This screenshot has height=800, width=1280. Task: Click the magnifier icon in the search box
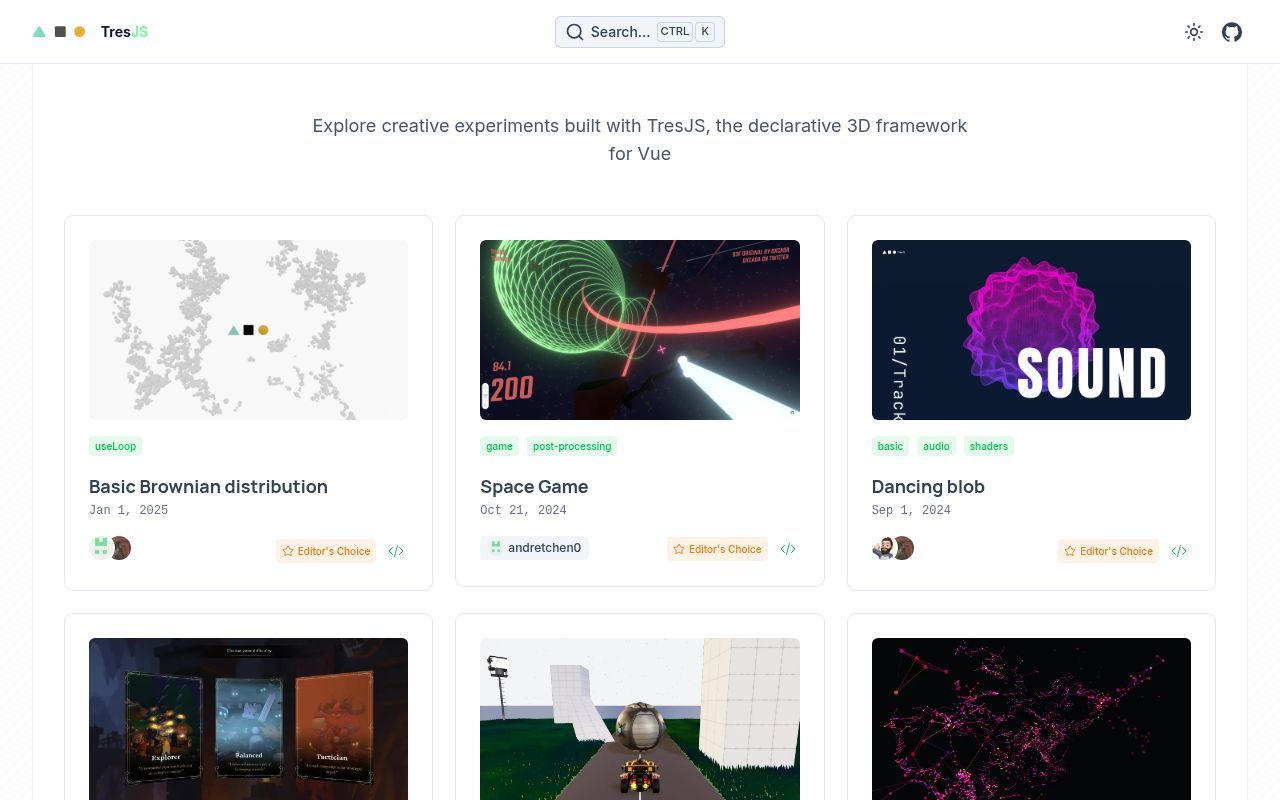[575, 32]
